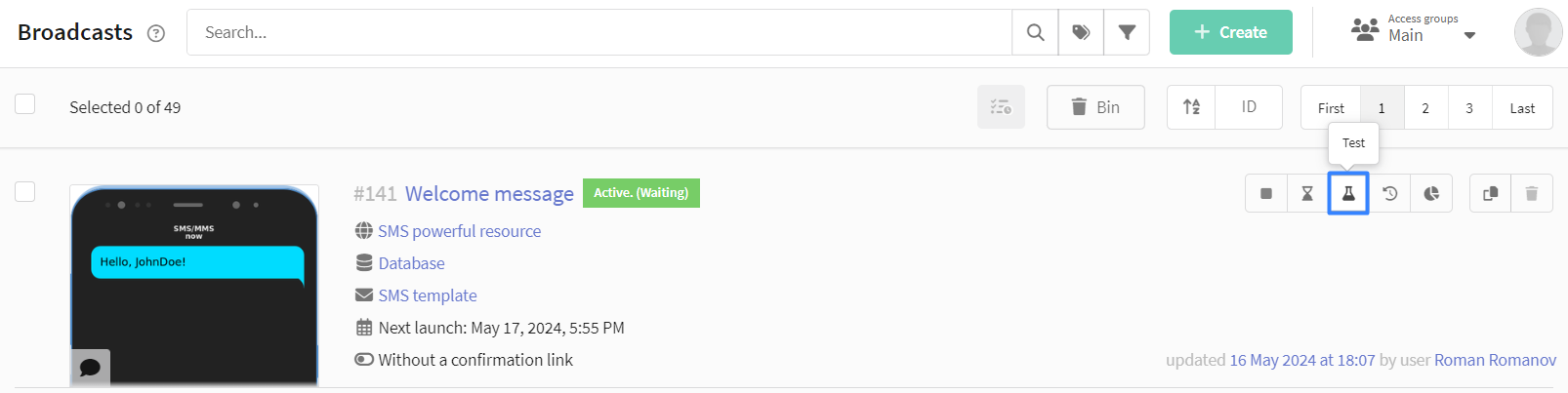Stop broadcast using the square icon
1568x393 pixels.
coord(1266,193)
